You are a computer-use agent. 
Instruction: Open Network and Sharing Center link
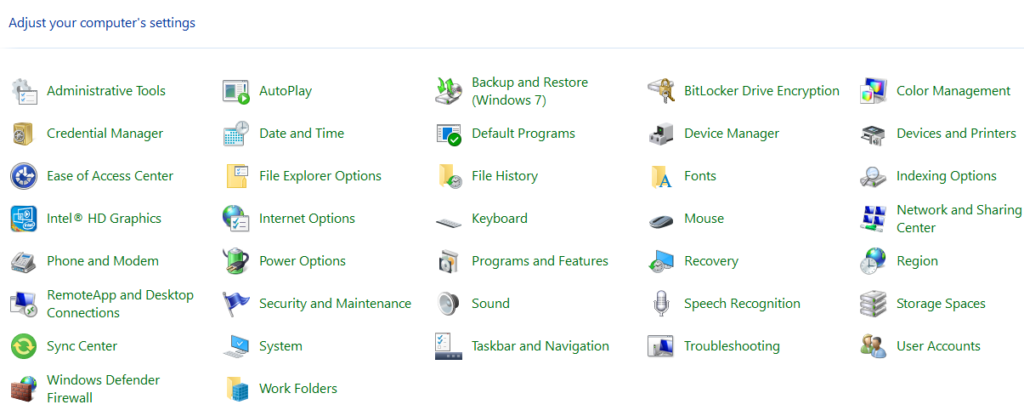click(959, 219)
